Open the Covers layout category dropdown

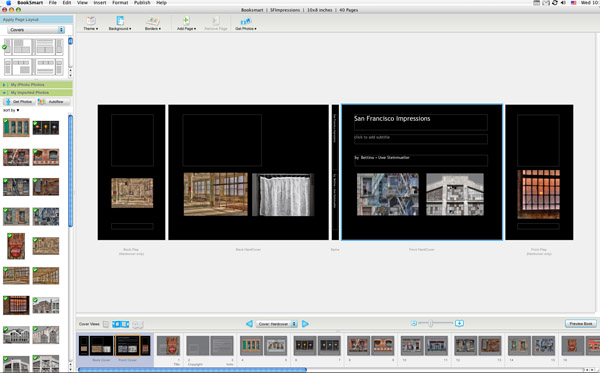point(36,30)
